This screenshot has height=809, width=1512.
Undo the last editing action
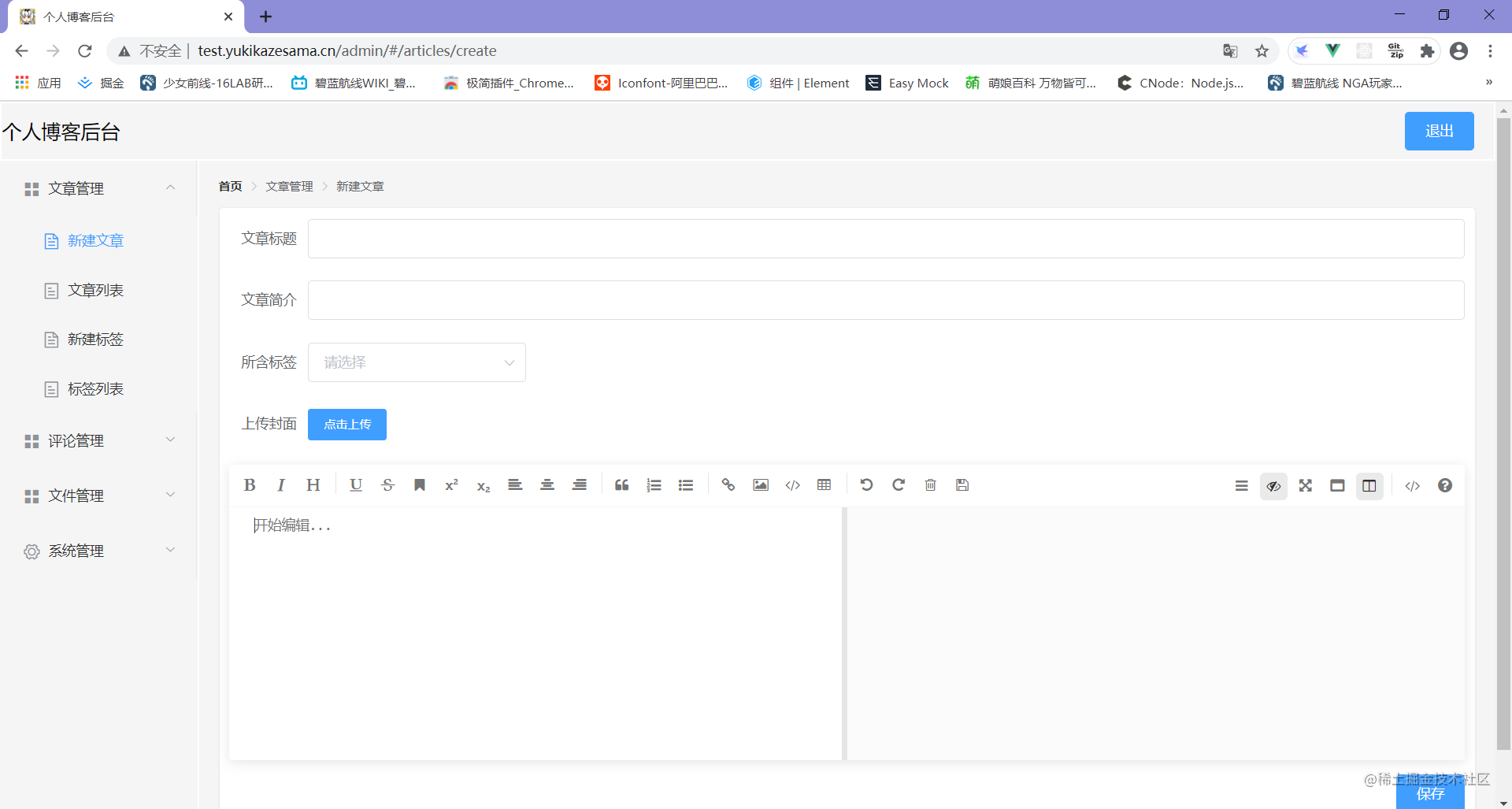coord(866,485)
